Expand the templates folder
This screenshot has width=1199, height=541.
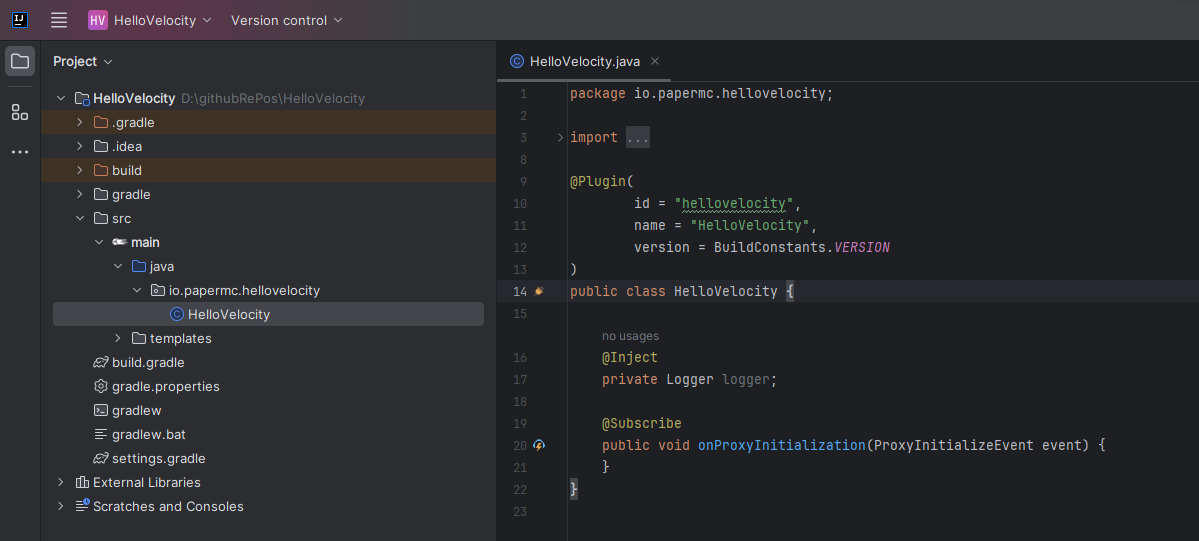click(x=118, y=338)
